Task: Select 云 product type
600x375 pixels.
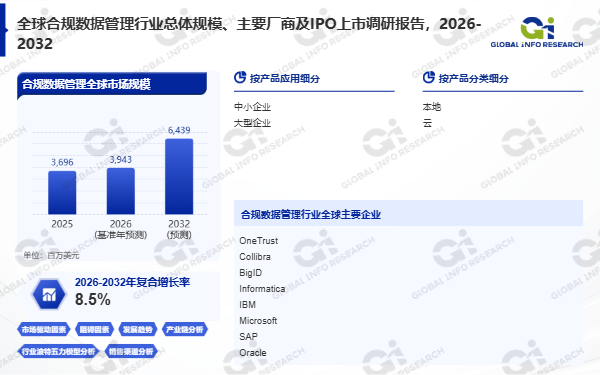Action: 427,123
